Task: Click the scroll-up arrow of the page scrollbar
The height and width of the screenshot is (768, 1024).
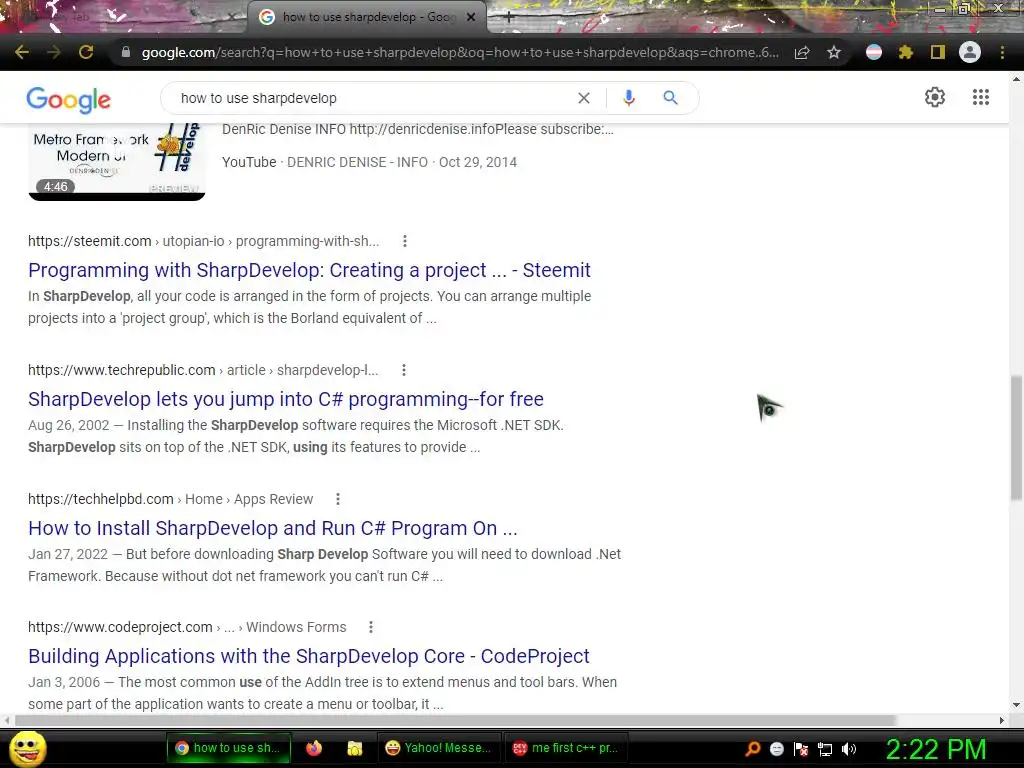Action: (1016, 79)
